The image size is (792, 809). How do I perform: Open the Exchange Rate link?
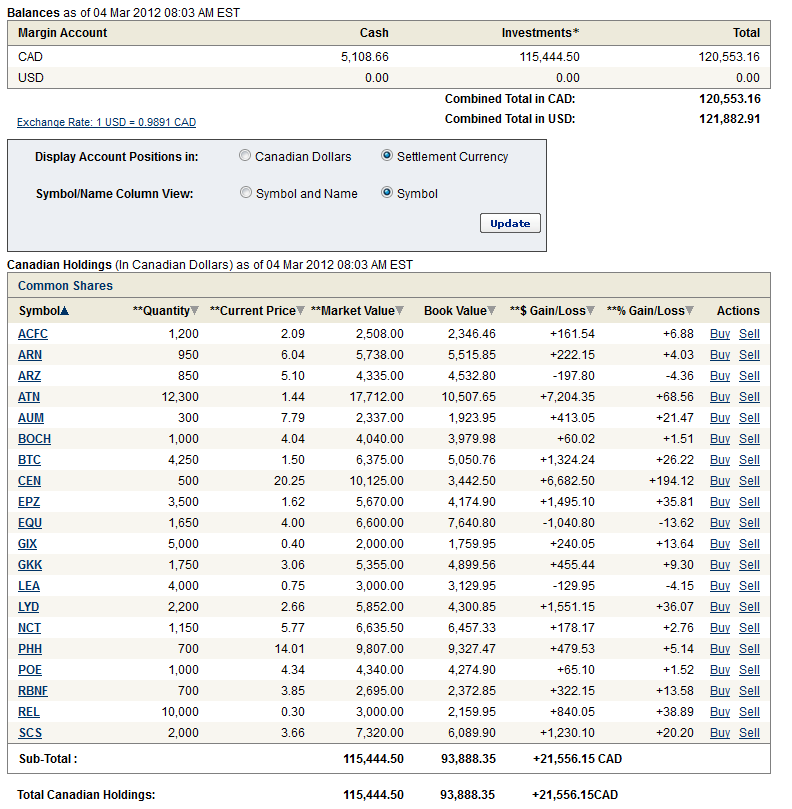[x=106, y=123]
